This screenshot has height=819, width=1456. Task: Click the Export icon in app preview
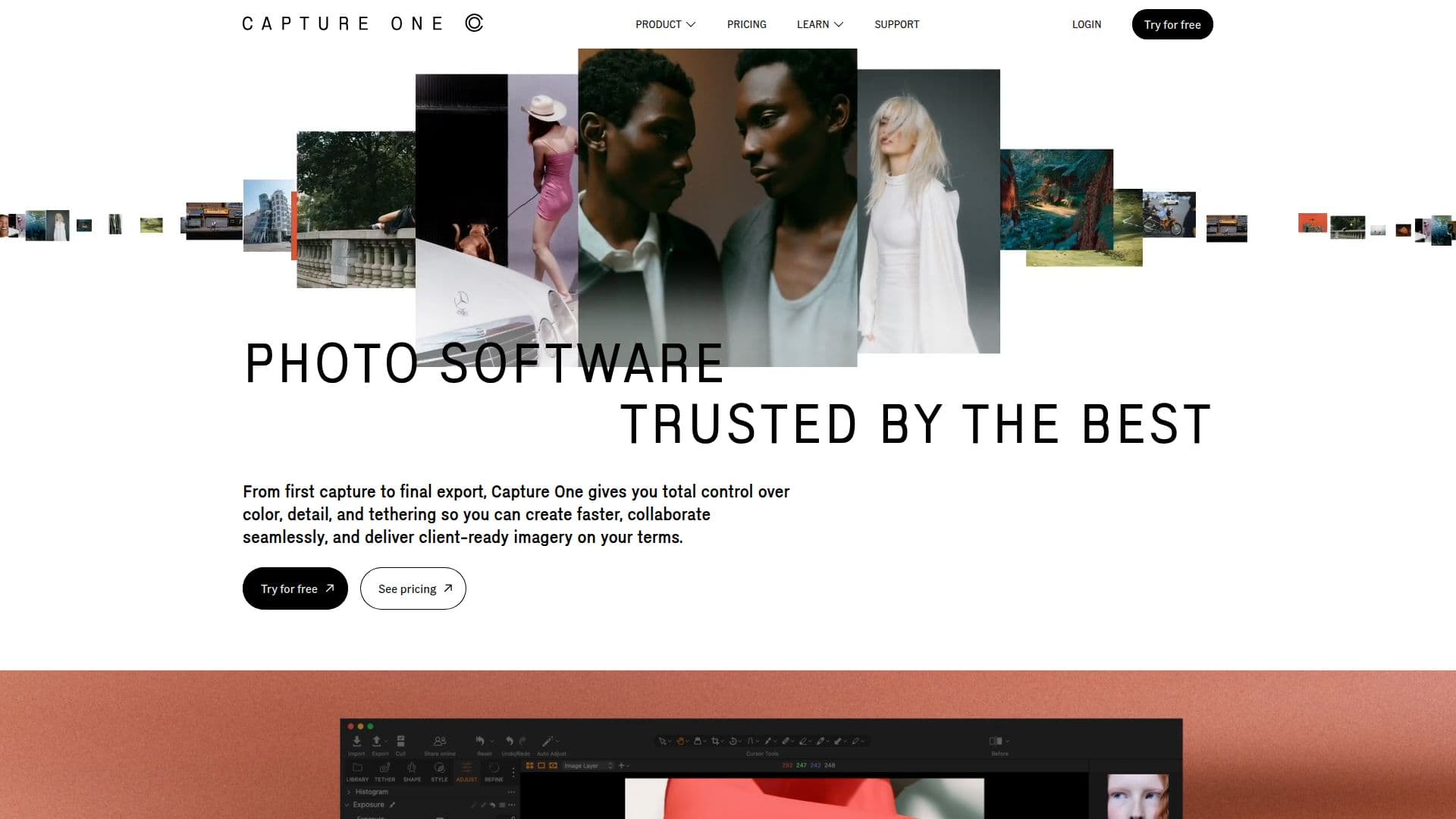(x=377, y=741)
